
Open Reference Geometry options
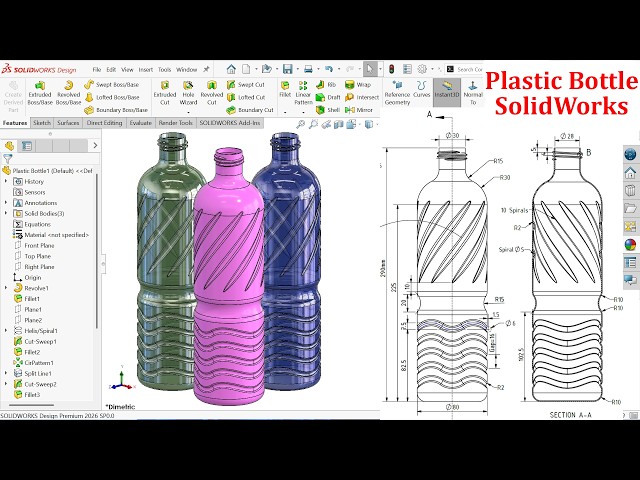pyautogui.click(x=397, y=93)
